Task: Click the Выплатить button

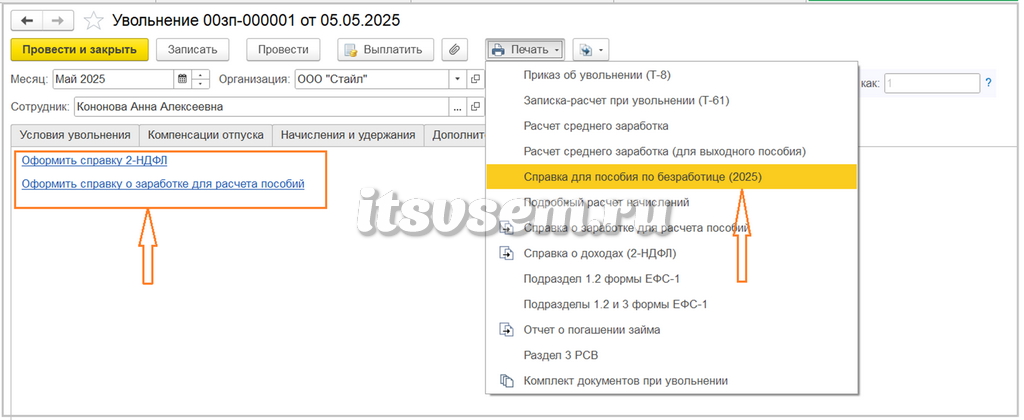Action: click(387, 50)
